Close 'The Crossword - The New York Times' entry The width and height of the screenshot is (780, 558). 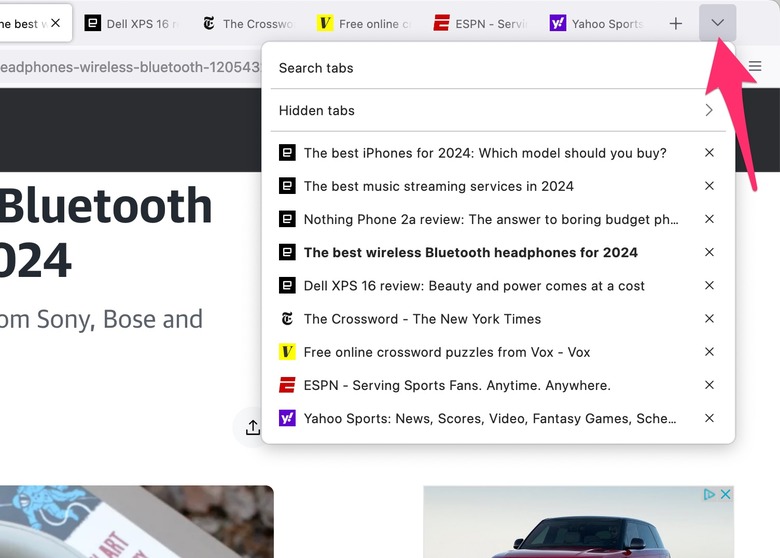pyautogui.click(x=710, y=319)
